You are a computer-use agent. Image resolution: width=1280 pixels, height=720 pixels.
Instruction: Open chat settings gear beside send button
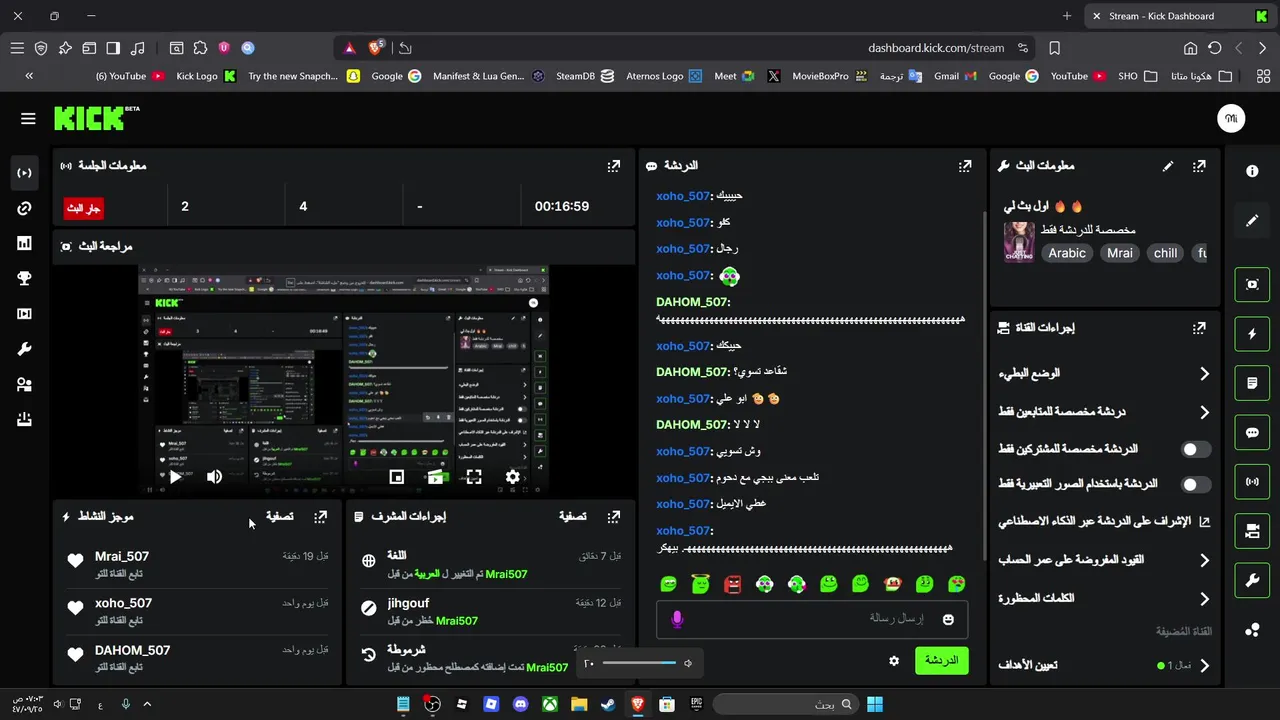[x=894, y=661]
